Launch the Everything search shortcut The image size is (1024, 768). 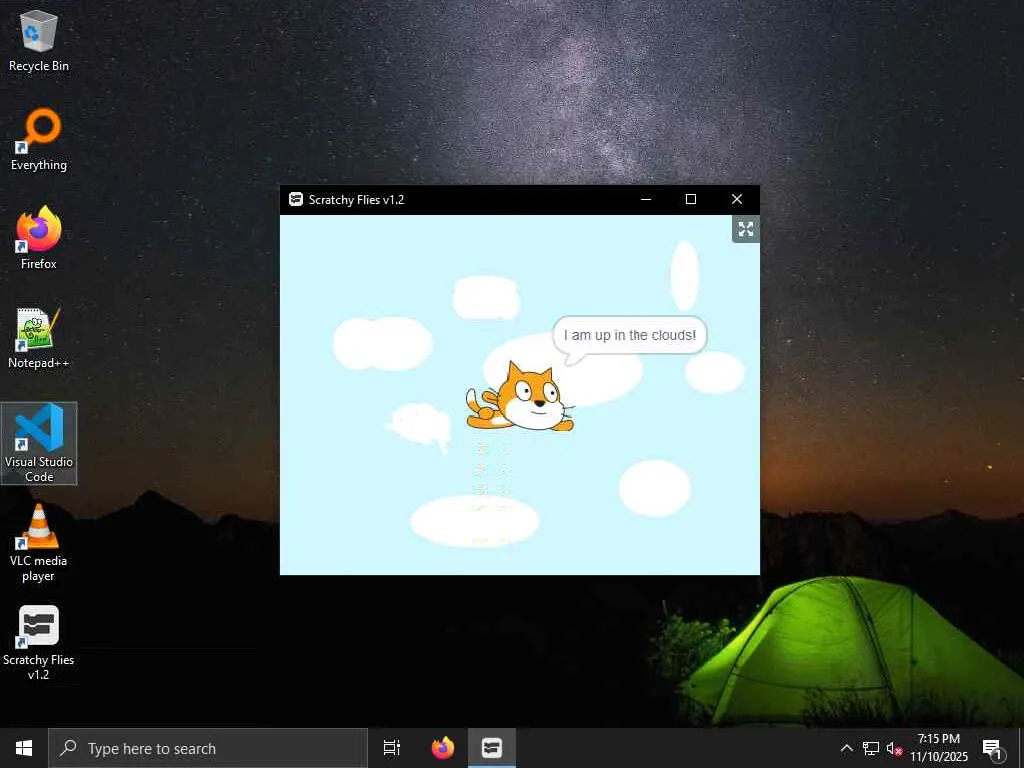[x=39, y=139]
